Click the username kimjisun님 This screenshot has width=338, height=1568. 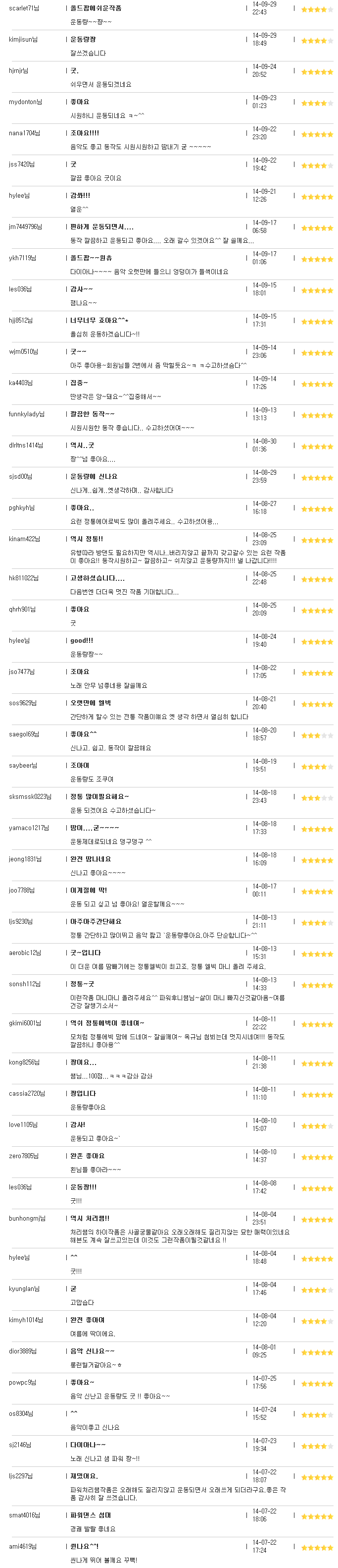click(x=23, y=40)
